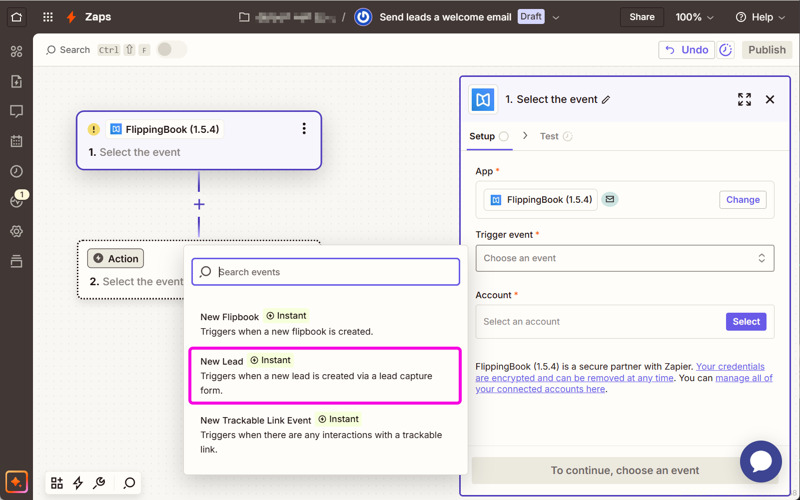Screen dimensions: 800x500
Task: Open the three-dot menu on FlippingBook step
Action: point(304,129)
